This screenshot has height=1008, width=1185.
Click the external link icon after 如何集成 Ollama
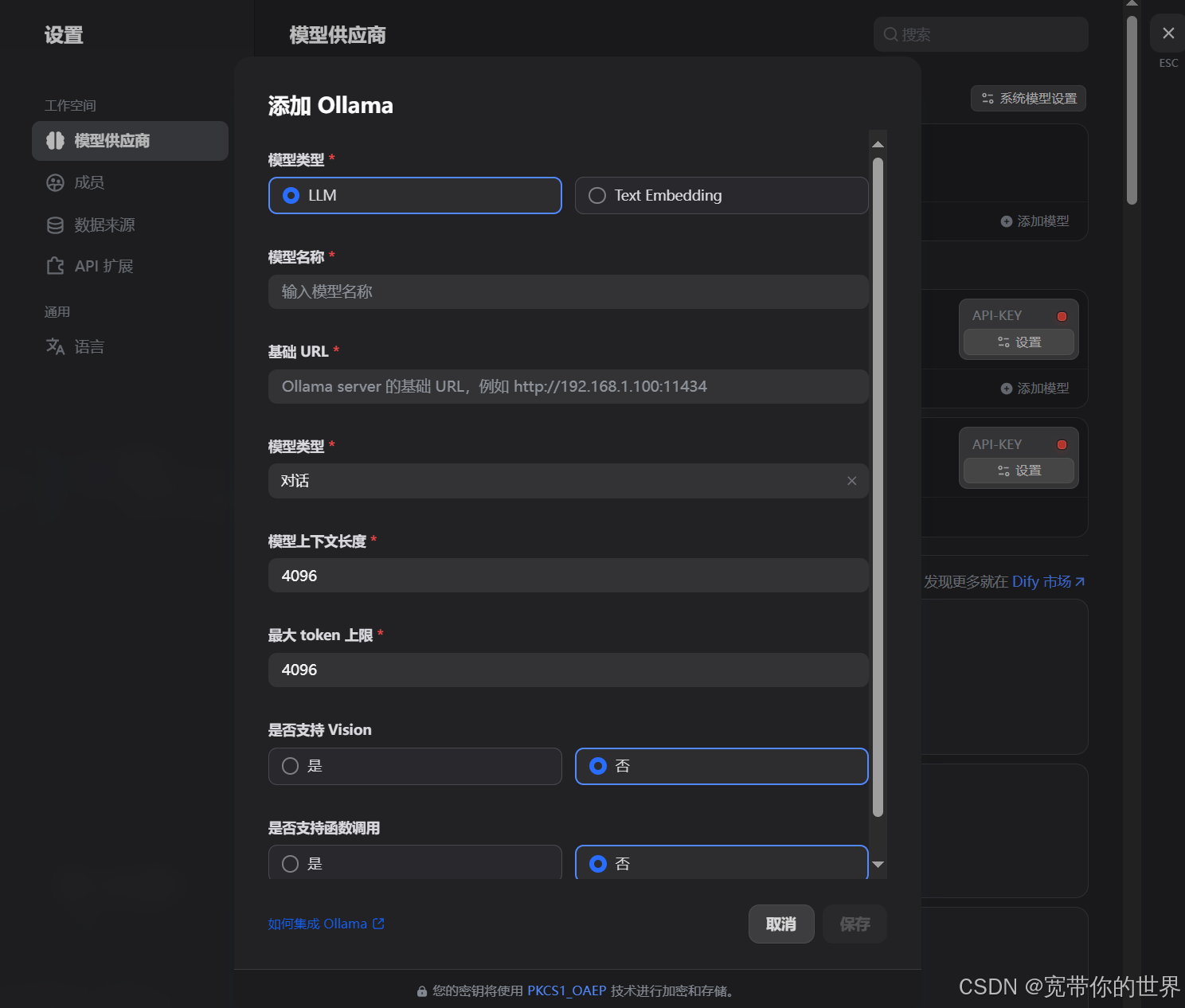(378, 924)
